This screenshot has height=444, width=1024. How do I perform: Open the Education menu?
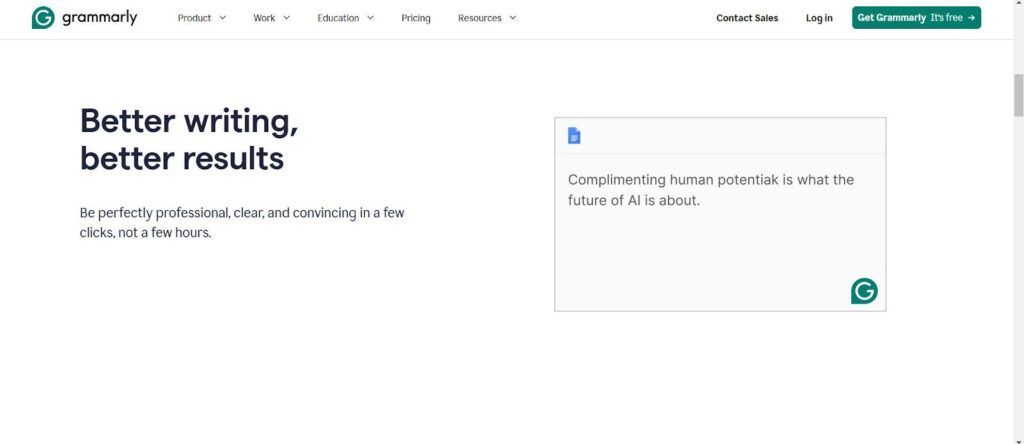(x=345, y=18)
